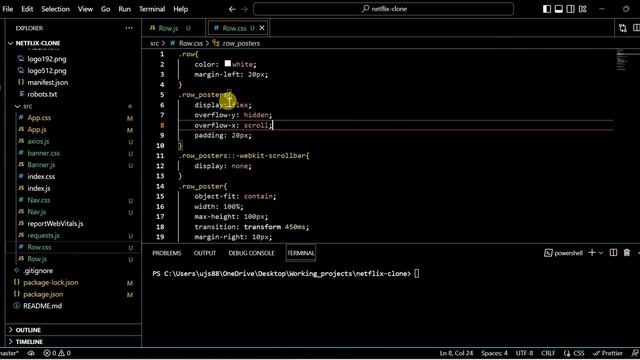This screenshot has width=640, height=360.
Task: Click the CRLF end of line indicator
Action: pos(548,353)
